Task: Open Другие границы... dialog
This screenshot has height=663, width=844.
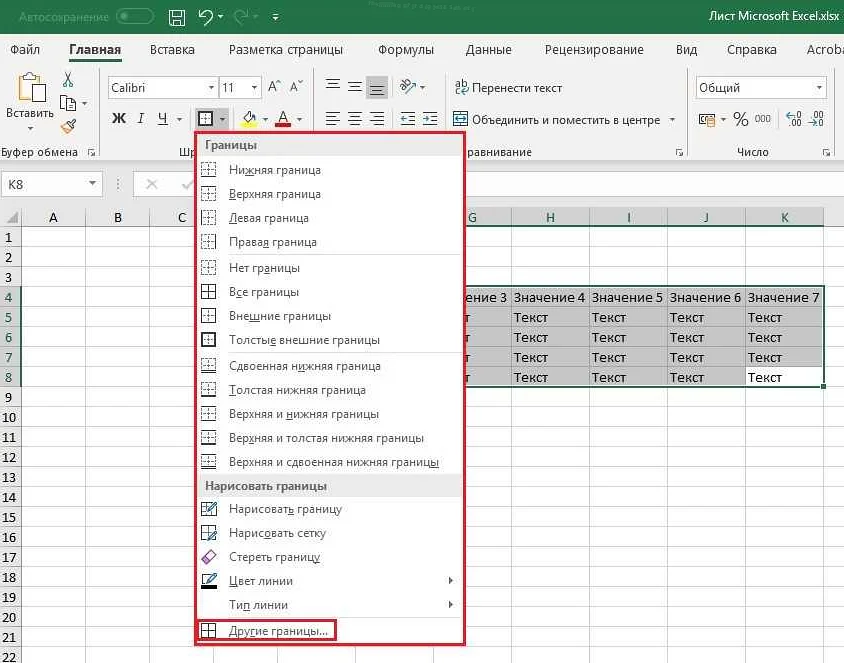Action: click(278, 631)
